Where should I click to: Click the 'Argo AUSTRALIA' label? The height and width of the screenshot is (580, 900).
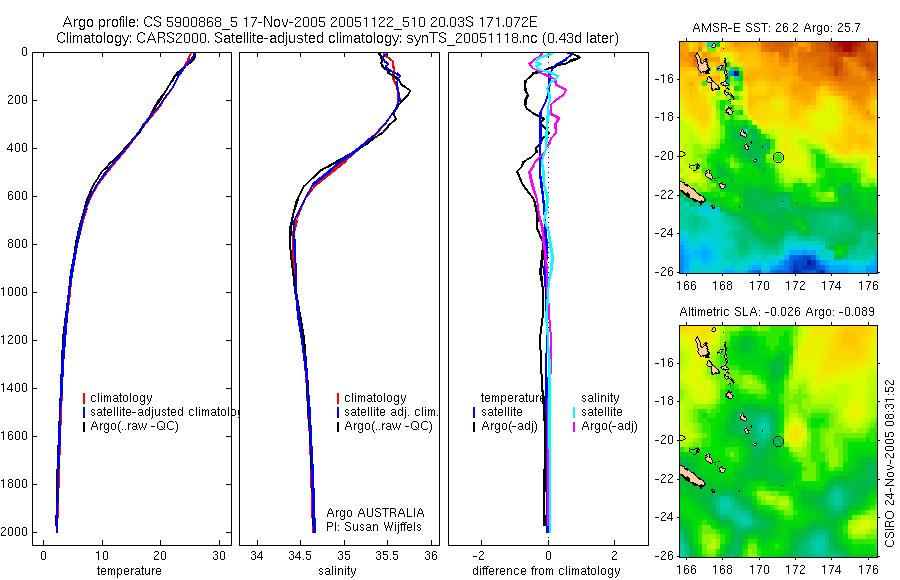click(x=375, y=513)
